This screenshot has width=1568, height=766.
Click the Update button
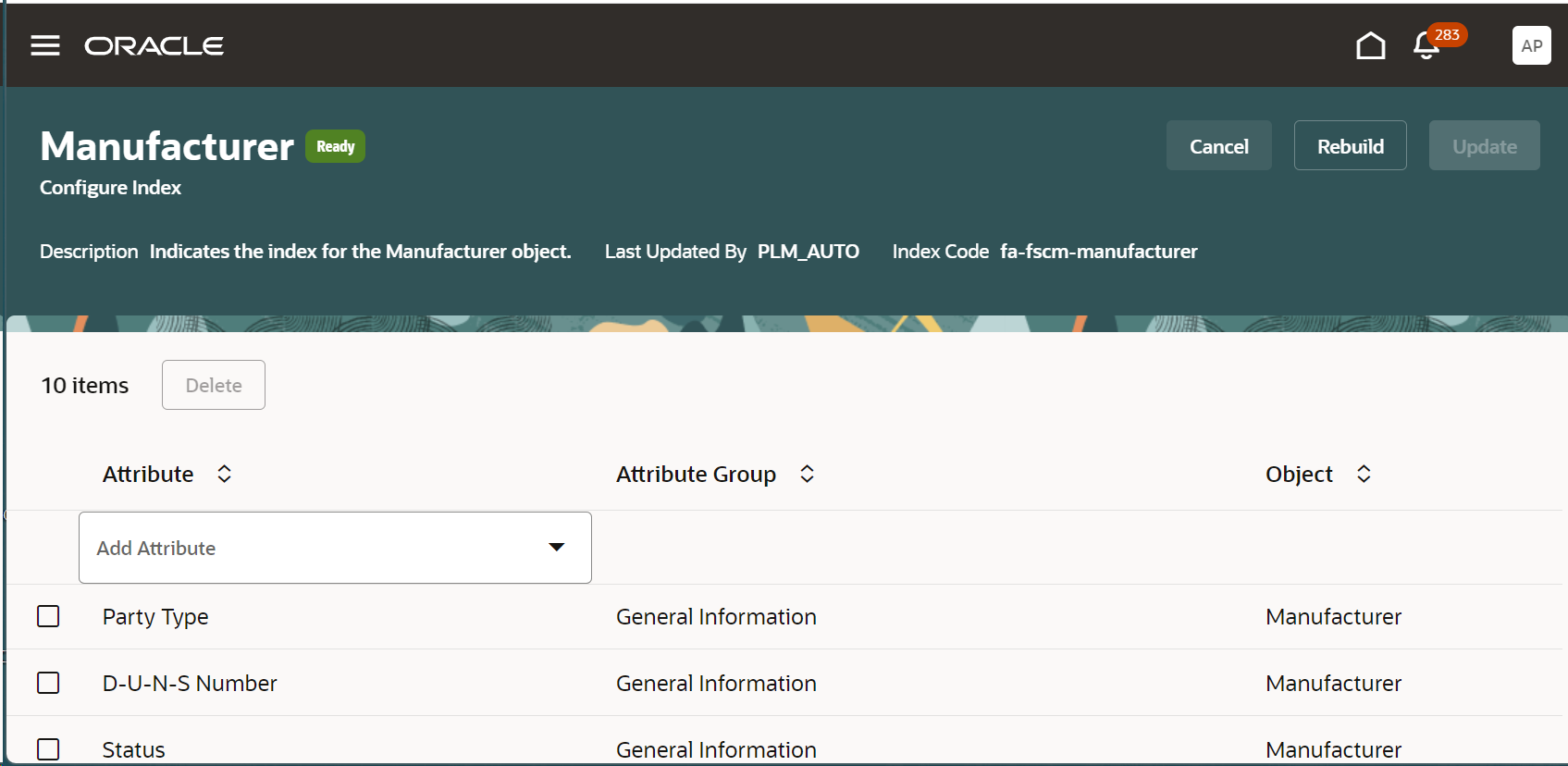1485,145
